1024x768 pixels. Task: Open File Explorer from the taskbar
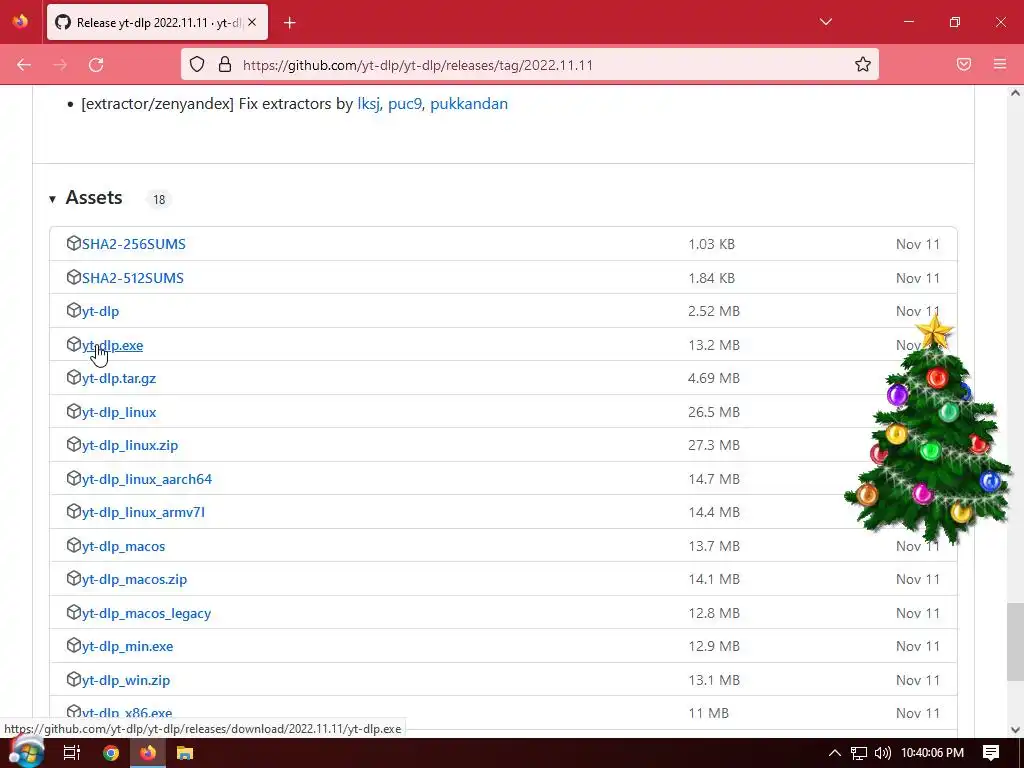(x=185, y=753)
